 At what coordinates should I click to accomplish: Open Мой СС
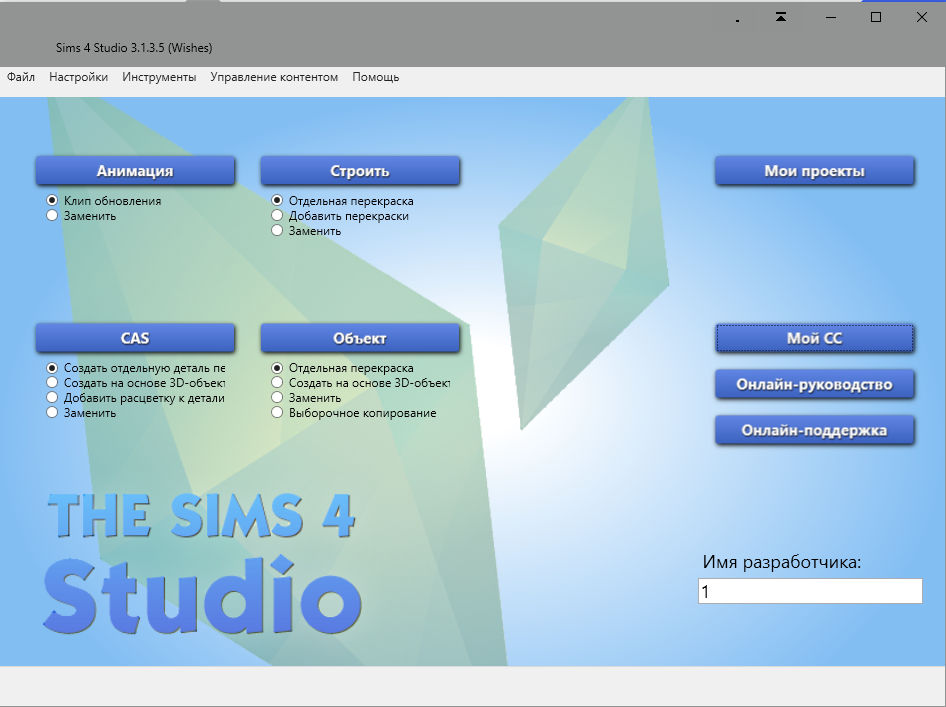click(814, 338)
